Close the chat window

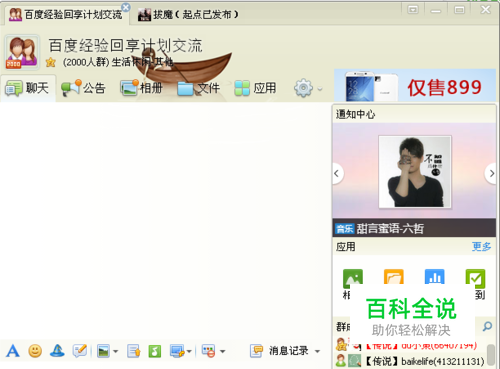pyautogui.click(x=485, y=9)
